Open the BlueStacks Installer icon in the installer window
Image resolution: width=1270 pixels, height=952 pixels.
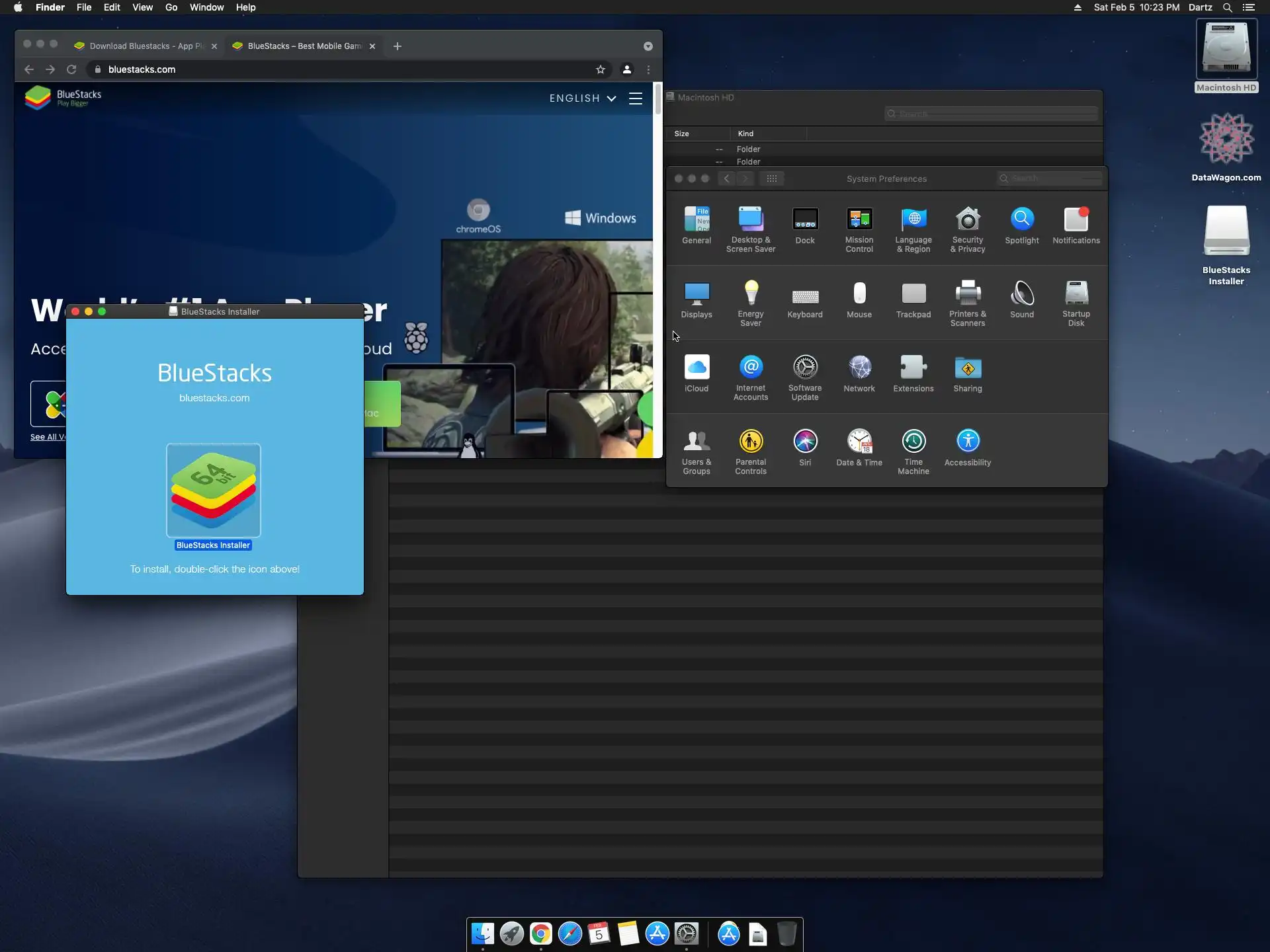pos(213,490)
